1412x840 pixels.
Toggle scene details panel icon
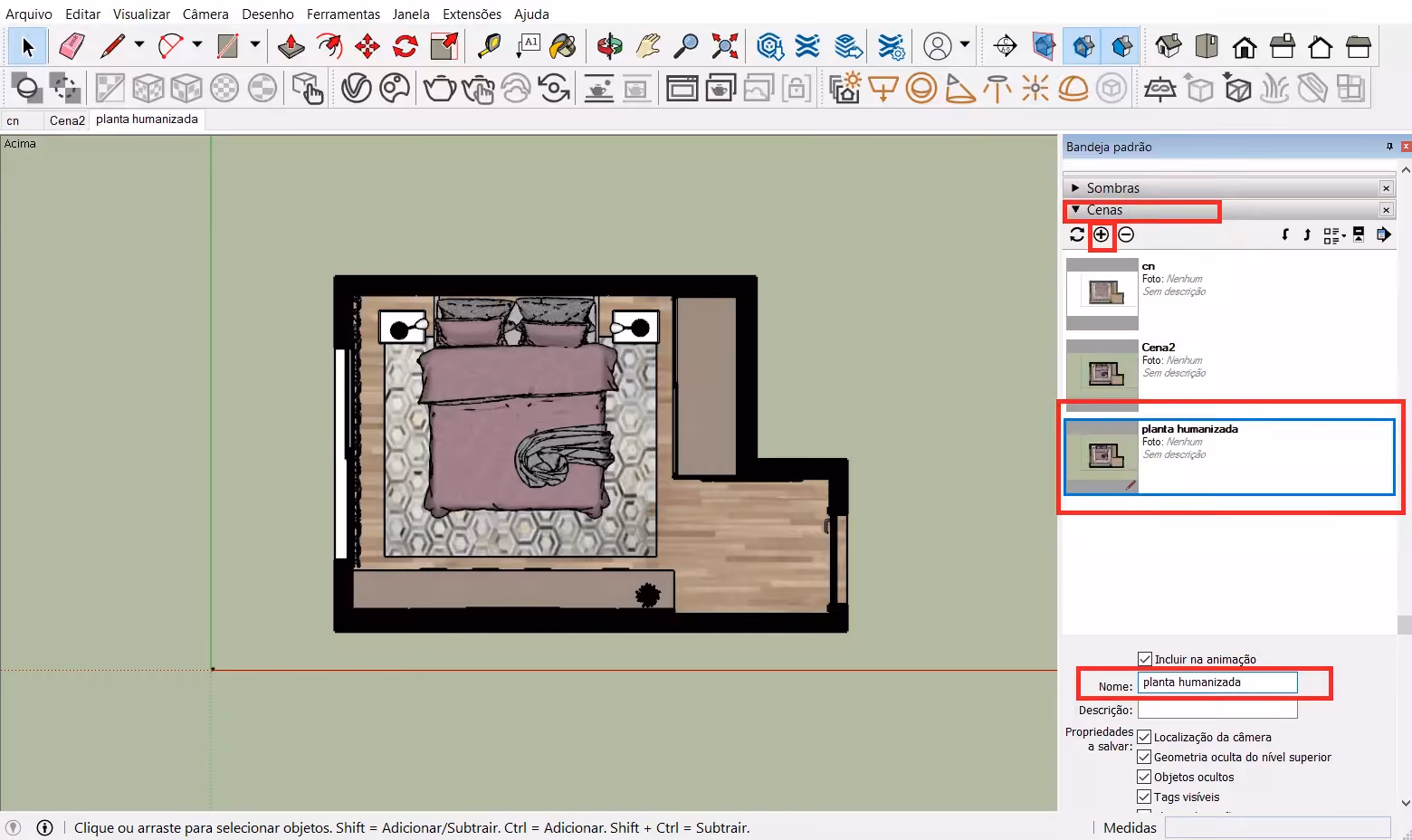(x=1359, y=234)
